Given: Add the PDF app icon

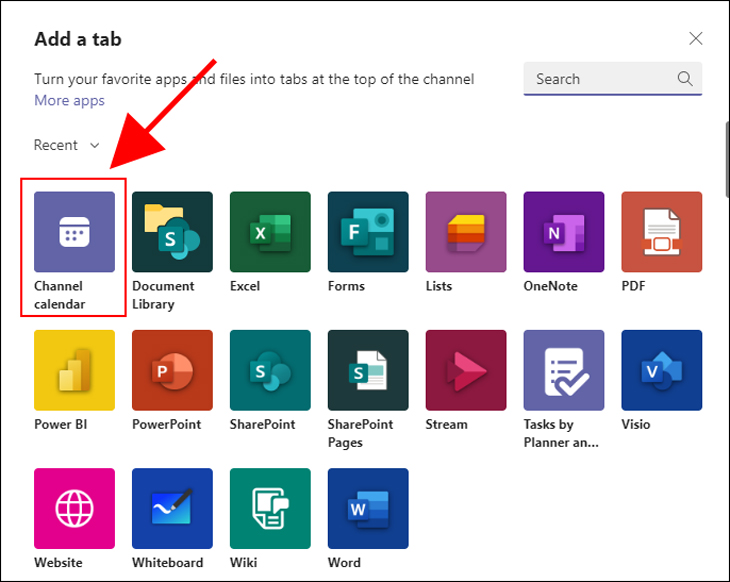Looking at the screenshot, I should (662, 232).
